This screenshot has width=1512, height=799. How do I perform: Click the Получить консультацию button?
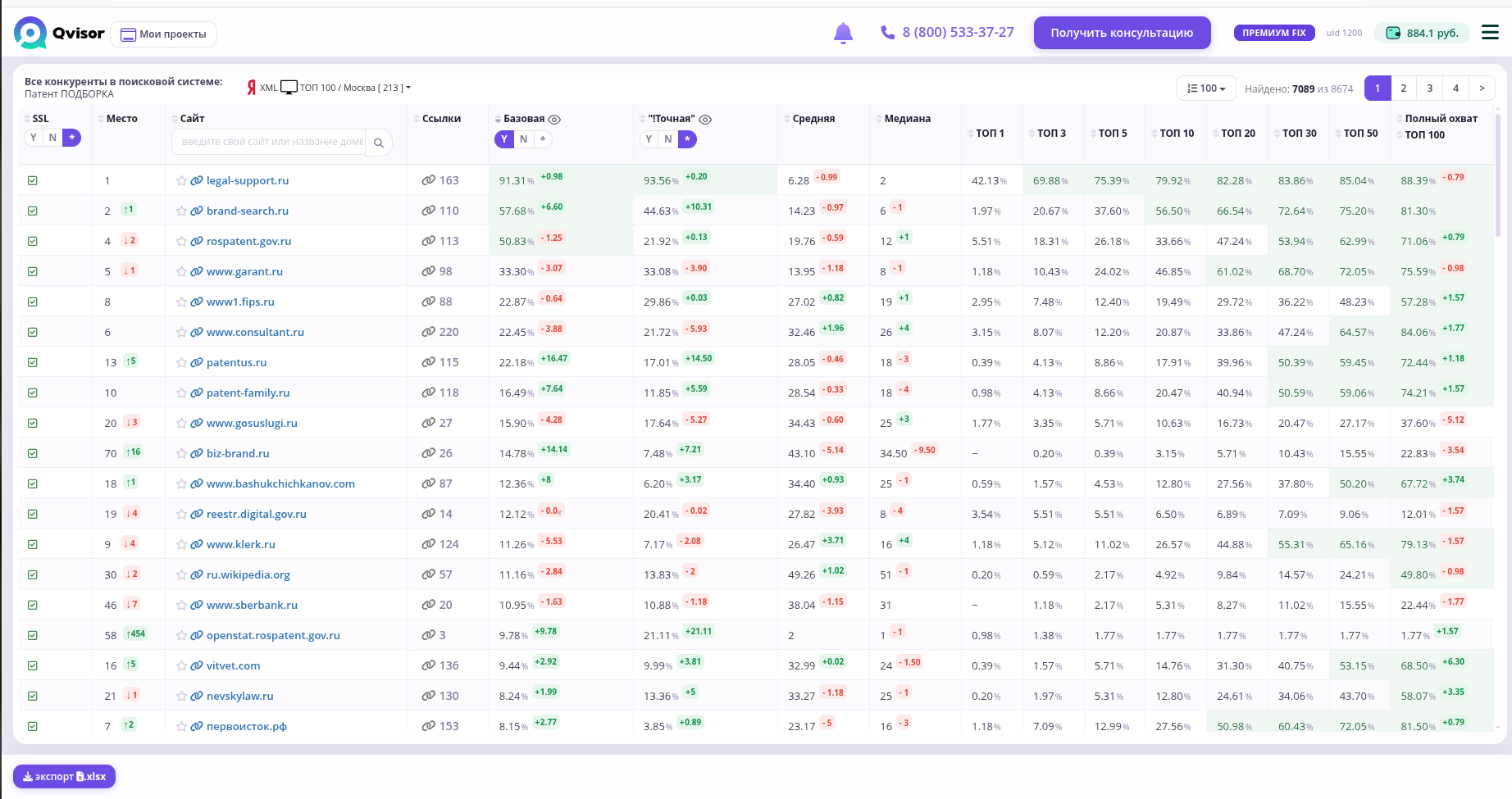1122,33
